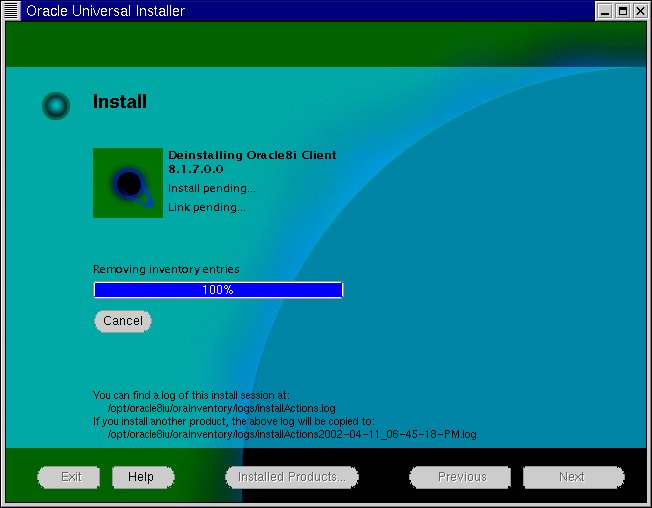Viewport: 652px width, 508px height.
Task: Click "Removing inventory entries" label
Action: (x=166, y=269)
